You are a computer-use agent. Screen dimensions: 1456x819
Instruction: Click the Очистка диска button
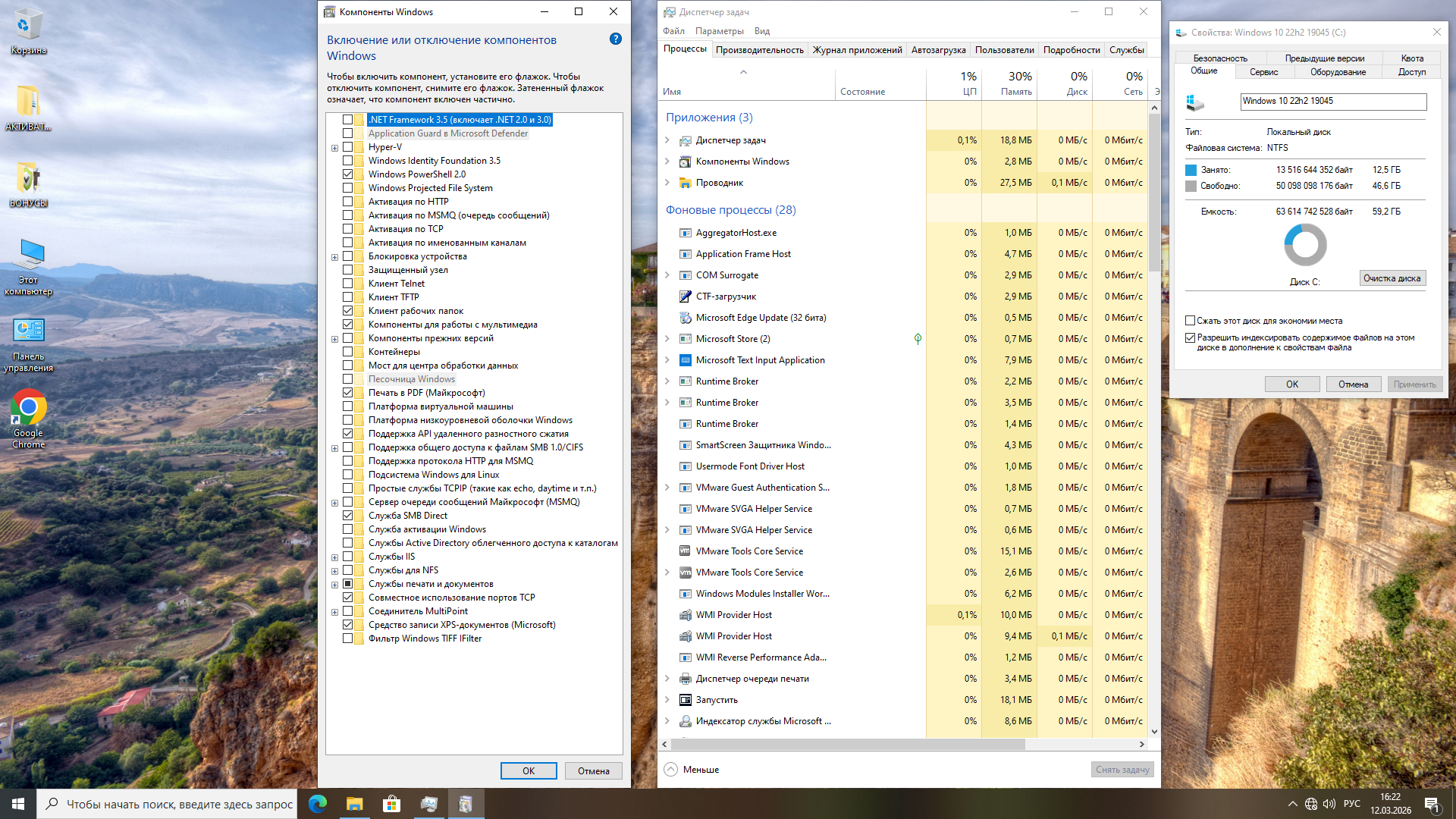1392,278
